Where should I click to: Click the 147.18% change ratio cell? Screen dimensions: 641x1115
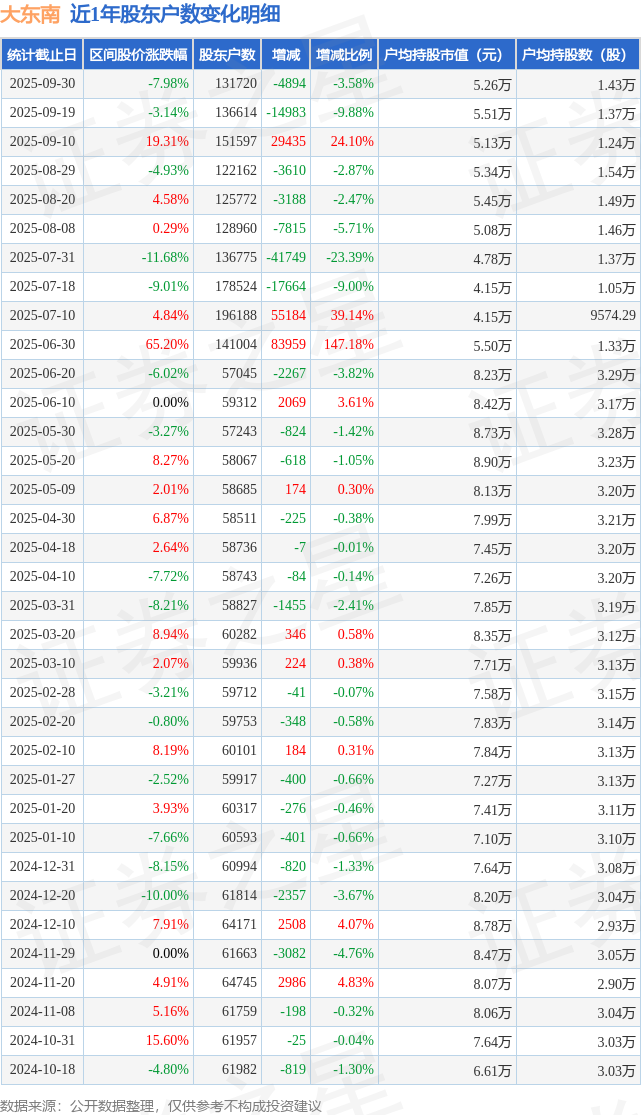pyautogui.click(x=349, y=345)
